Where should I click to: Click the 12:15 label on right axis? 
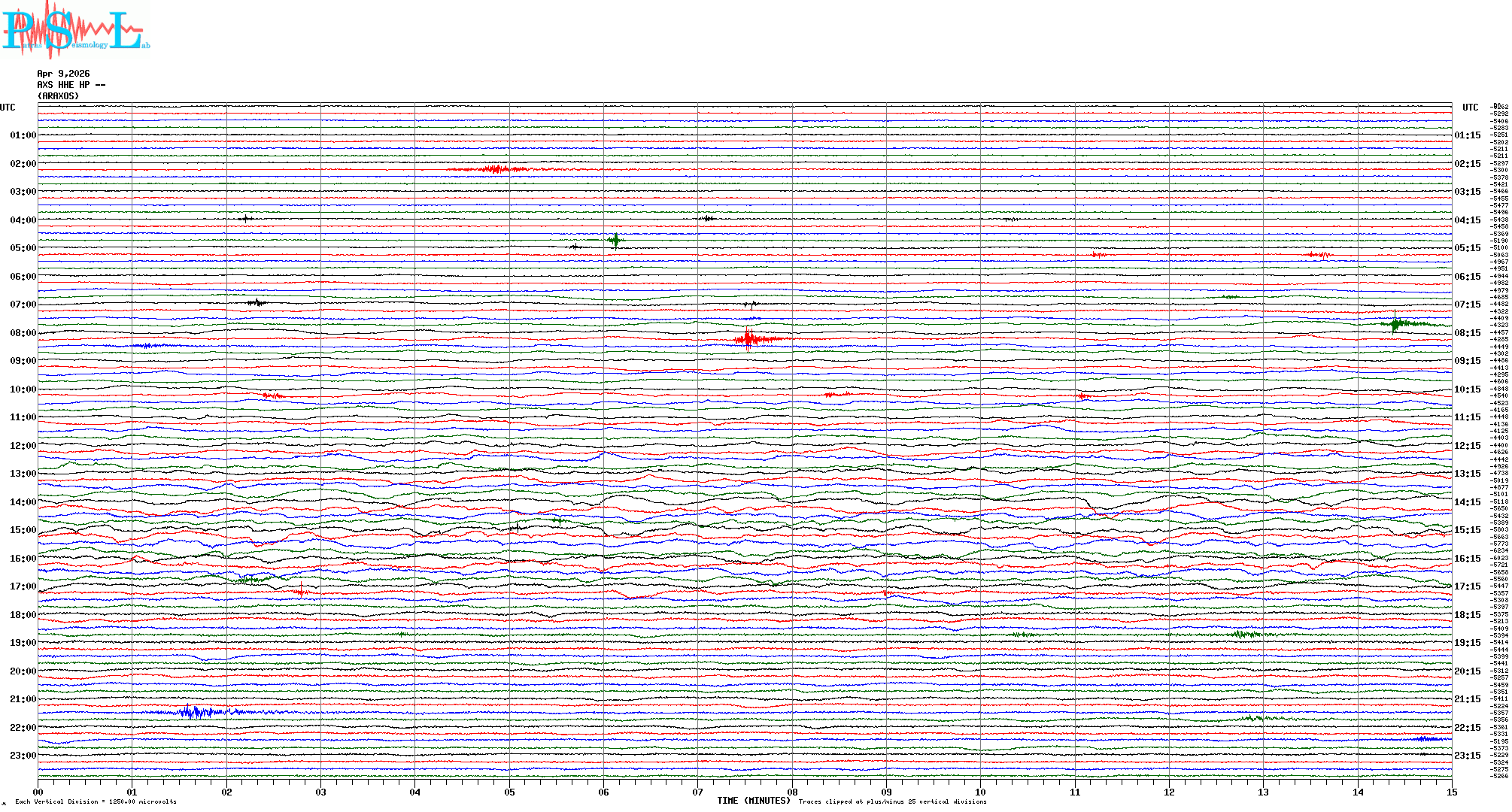click(x=1467, y=446)
